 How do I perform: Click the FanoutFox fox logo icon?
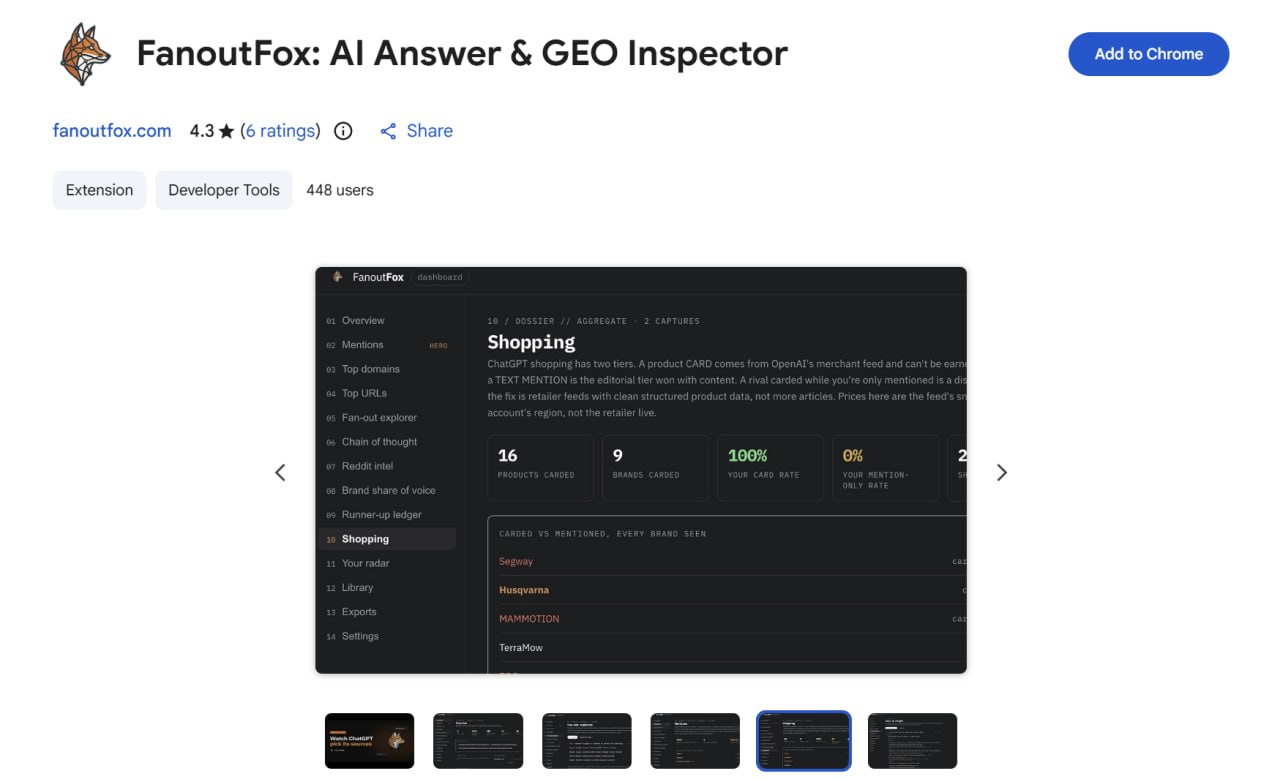[x=85, y=54]
